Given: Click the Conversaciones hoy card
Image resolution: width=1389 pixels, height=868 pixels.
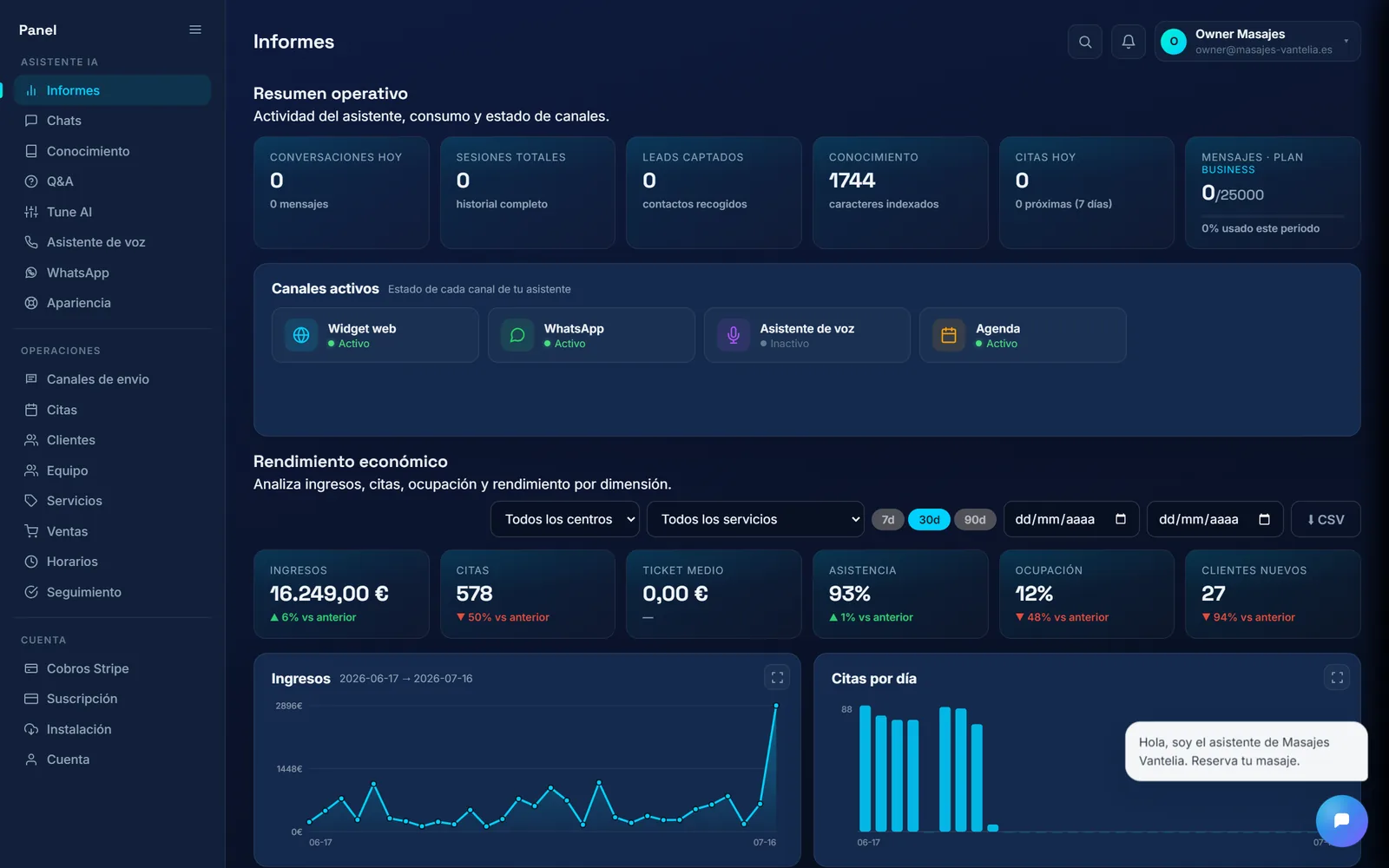Looking at the screenshot, I should click(x=341, y=193).
